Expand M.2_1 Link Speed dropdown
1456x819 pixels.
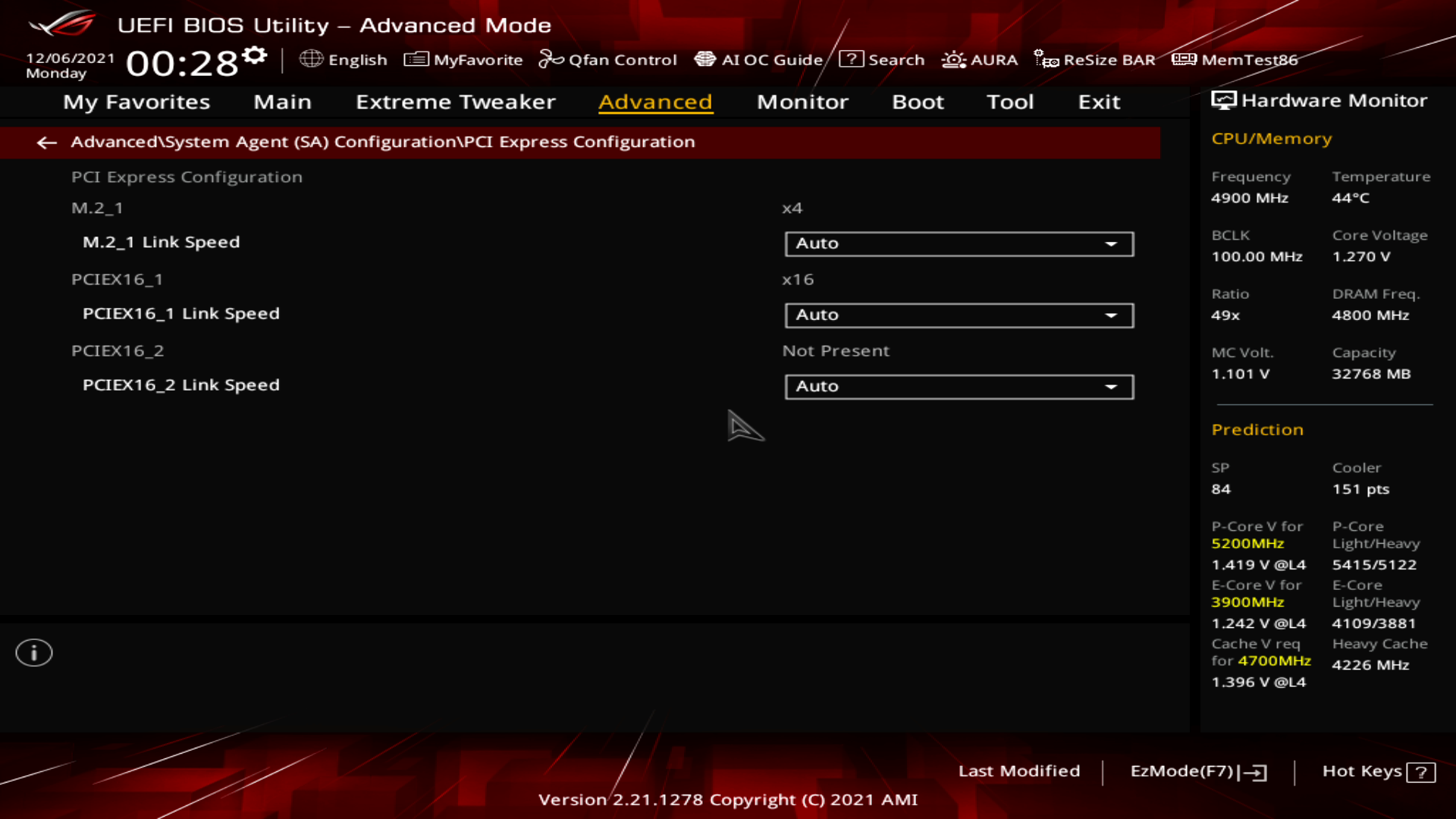coord(959,243)
